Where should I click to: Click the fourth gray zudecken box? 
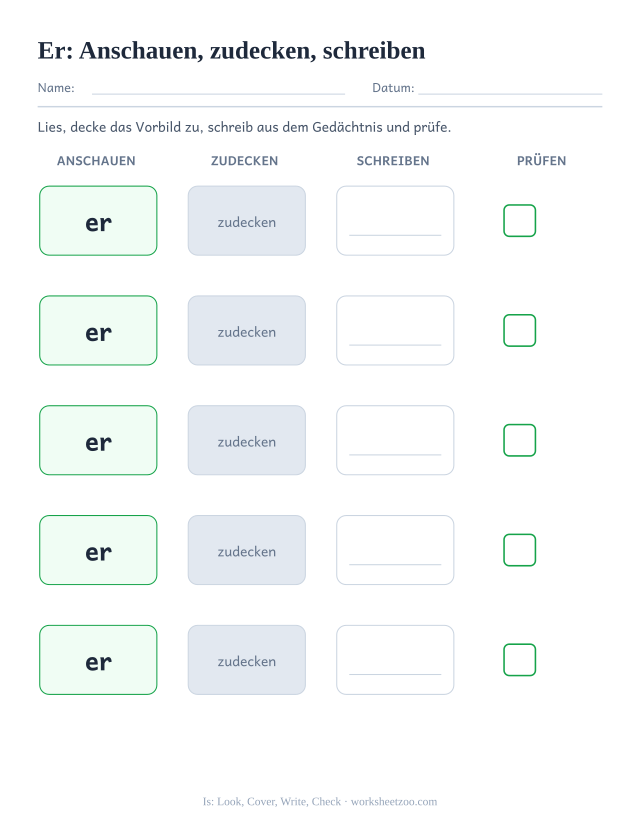point(247,550)
